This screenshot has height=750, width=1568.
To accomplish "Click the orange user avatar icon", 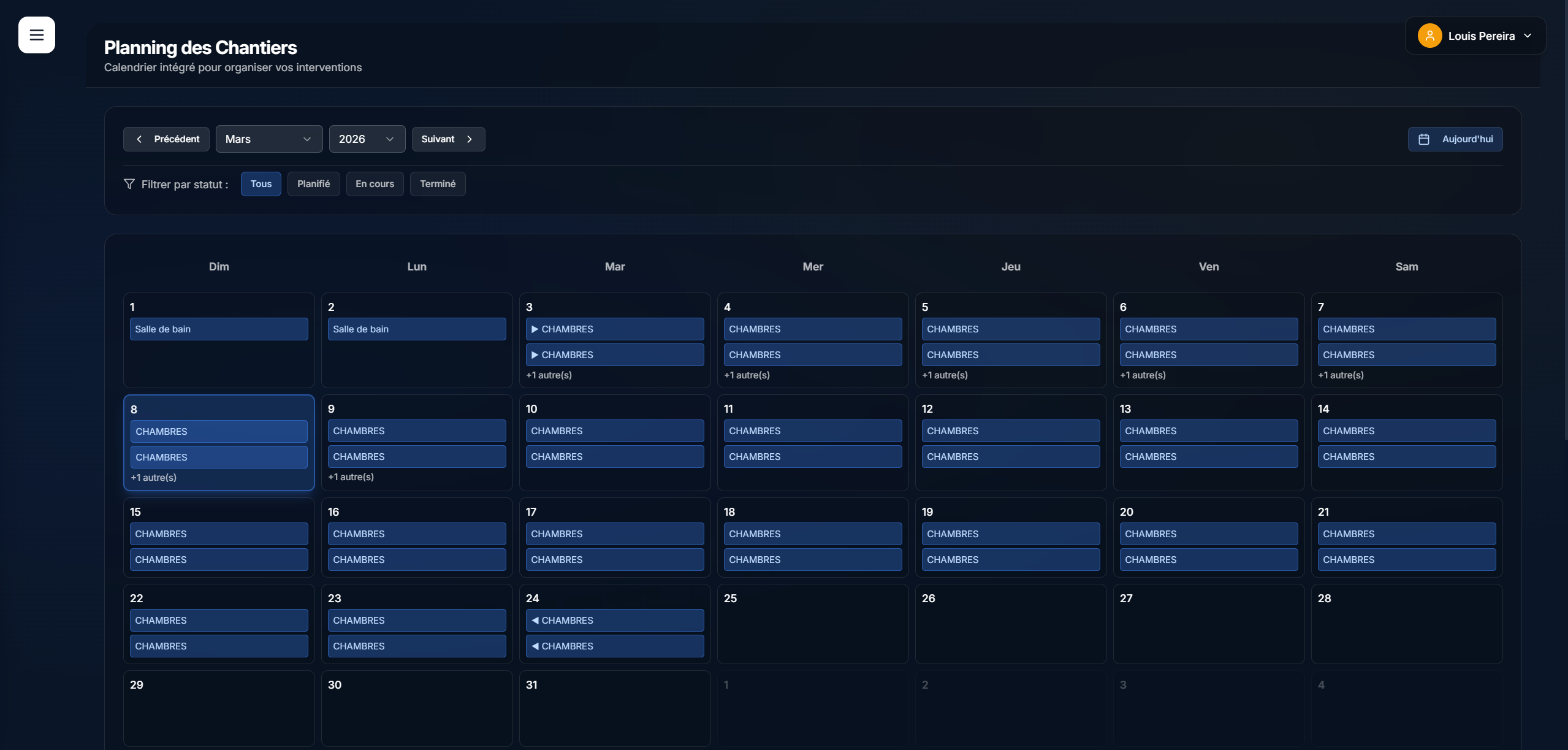I will 1429,36.
